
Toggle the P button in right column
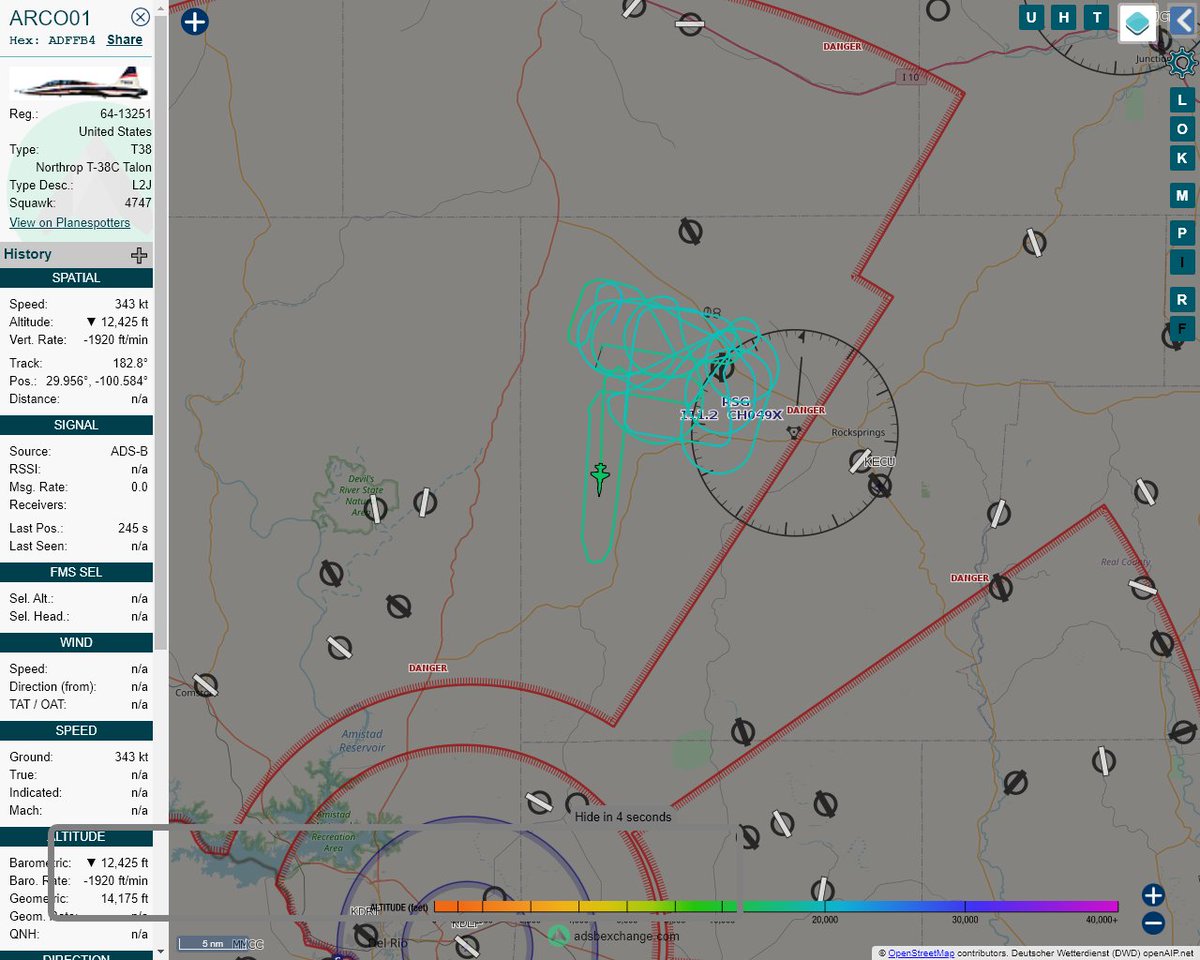(1182, 234)
